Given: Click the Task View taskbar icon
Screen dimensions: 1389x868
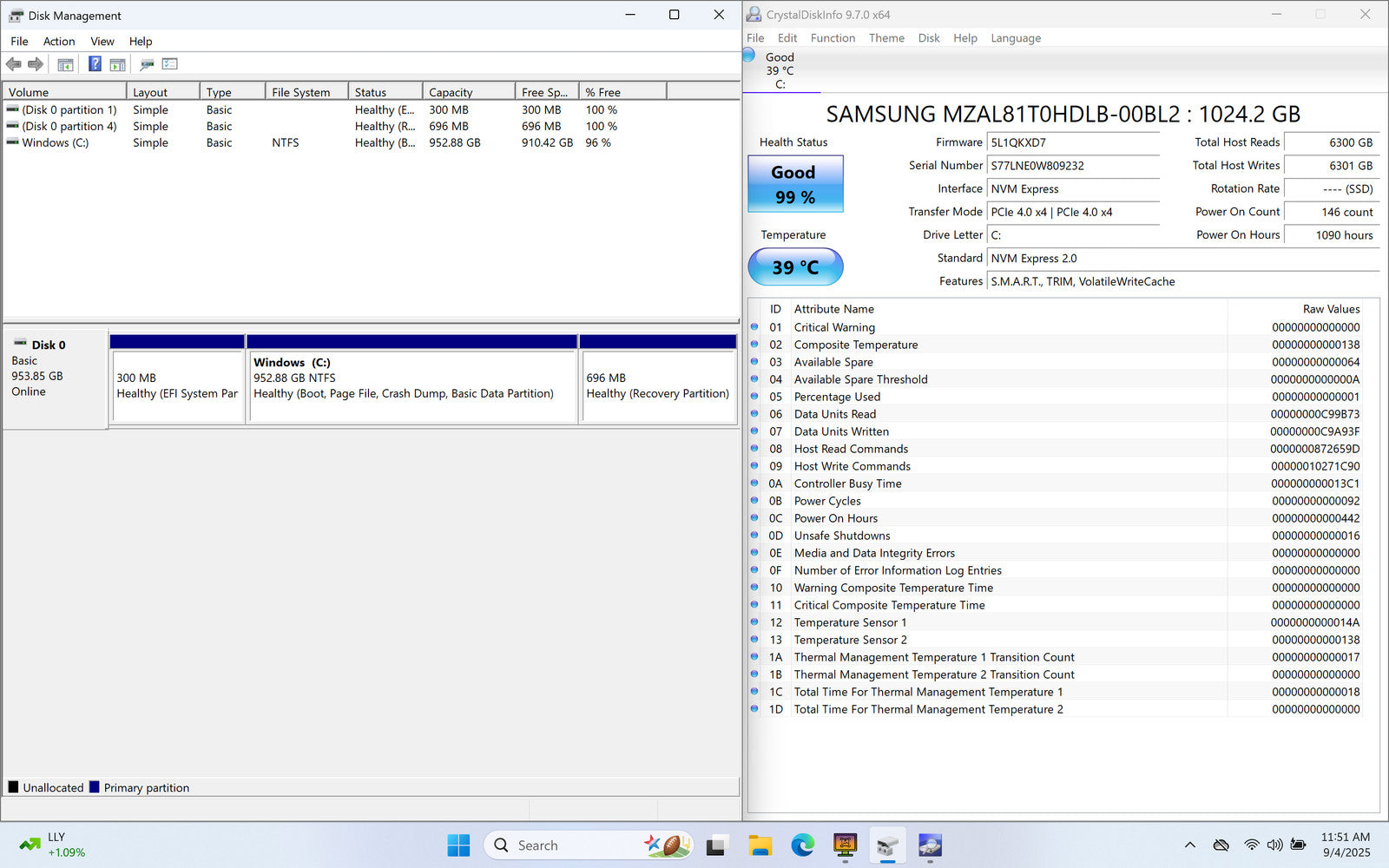Looking at the screenshot, I should pyautogui.click(x=716, y=845).
